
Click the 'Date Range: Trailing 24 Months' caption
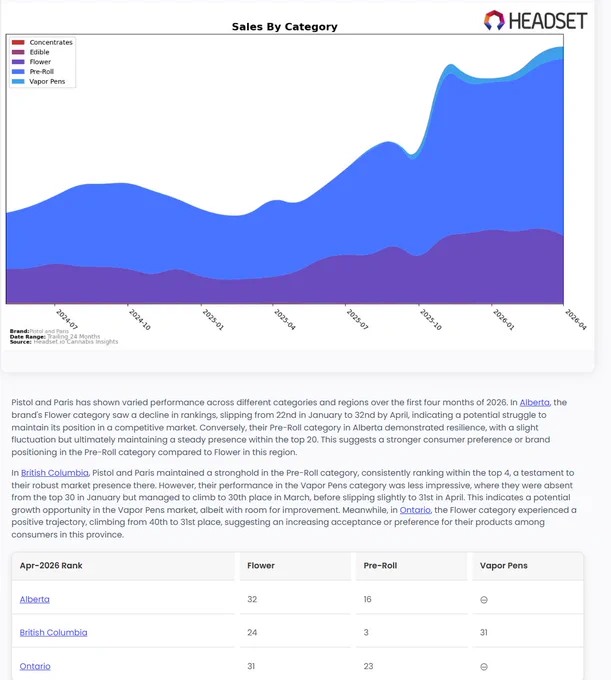[x=55, y=337]
